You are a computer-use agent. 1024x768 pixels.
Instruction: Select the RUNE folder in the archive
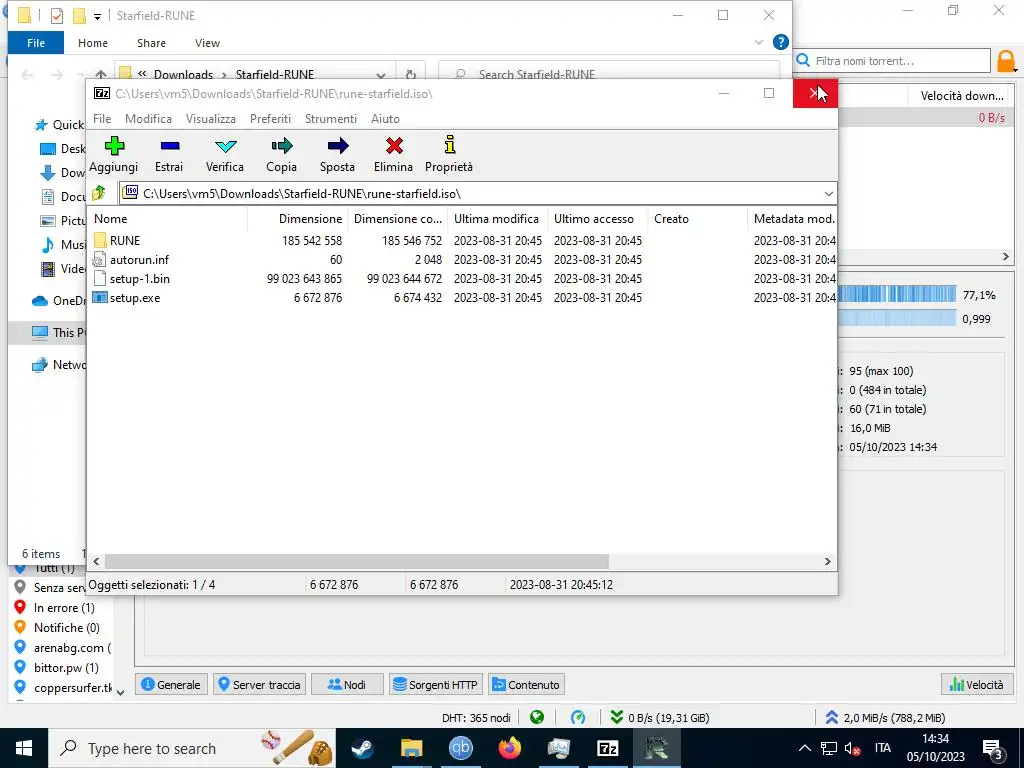[x=125, y=240]
